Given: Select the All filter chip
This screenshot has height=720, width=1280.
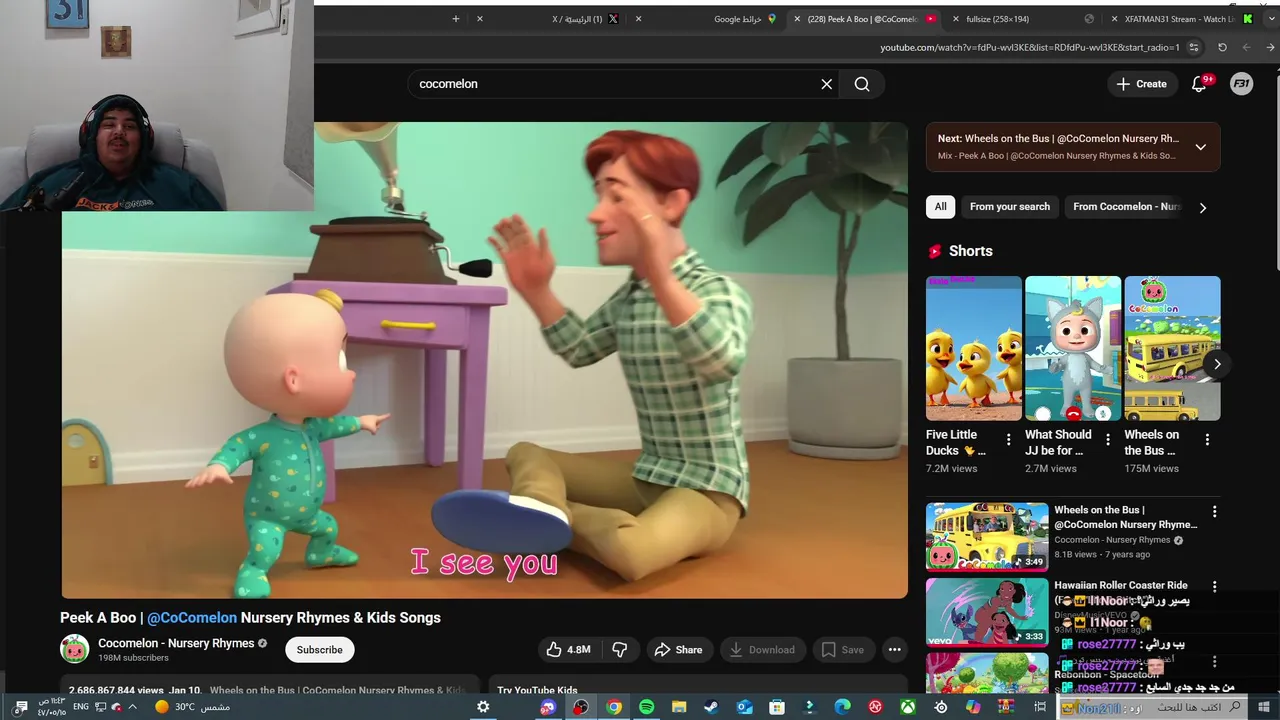Looking at the screenshot, I should click(x=940, y=207).
